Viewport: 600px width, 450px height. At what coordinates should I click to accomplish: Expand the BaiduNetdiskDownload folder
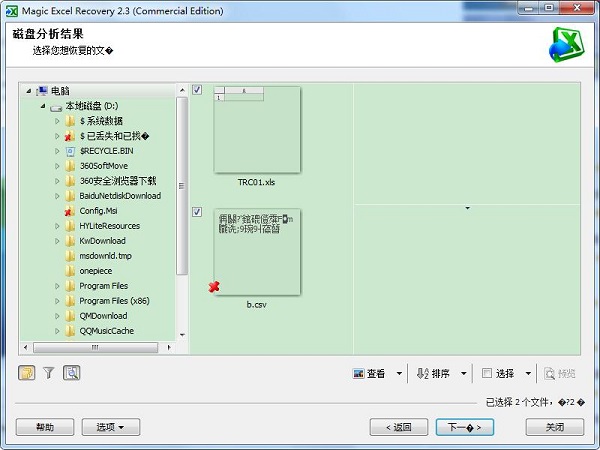(x=57, y=196)
